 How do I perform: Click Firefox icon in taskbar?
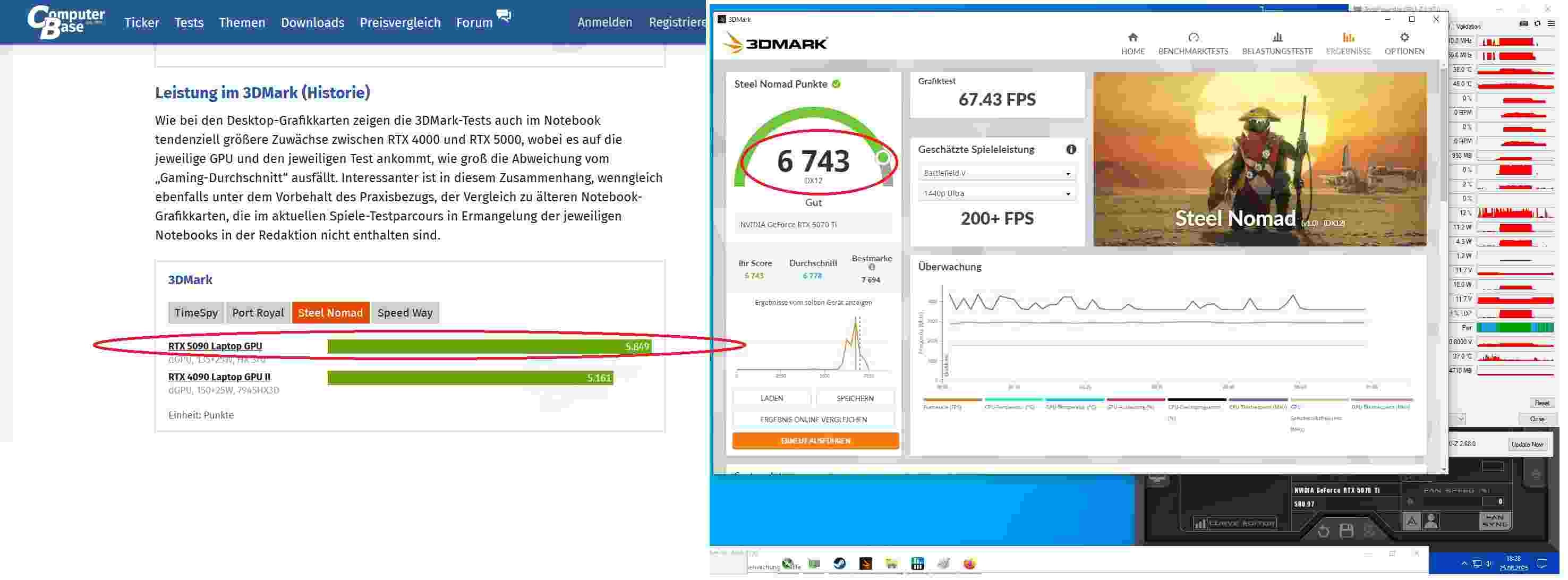(969, 563)
